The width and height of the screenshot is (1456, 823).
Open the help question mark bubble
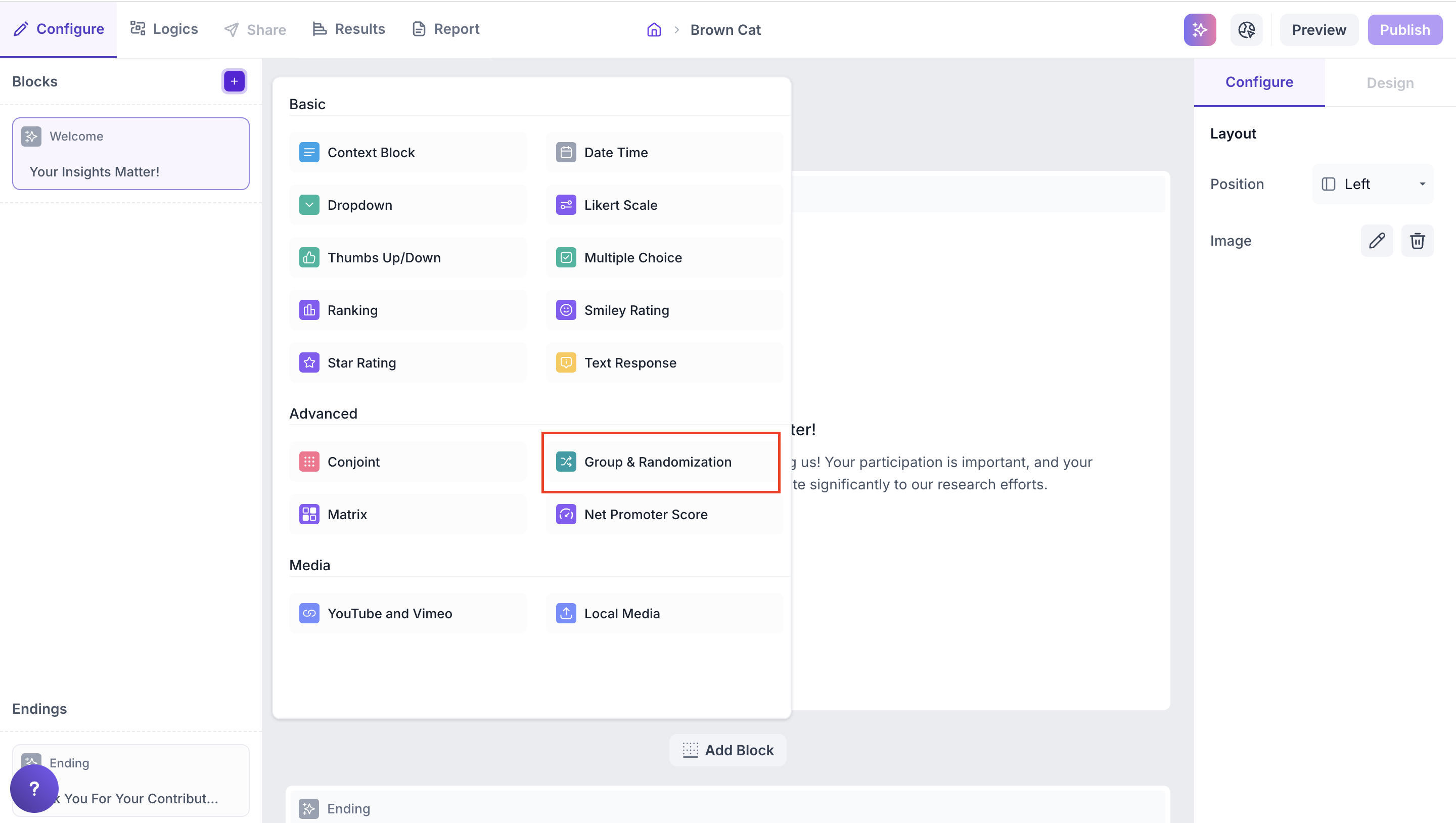(34, 788)
